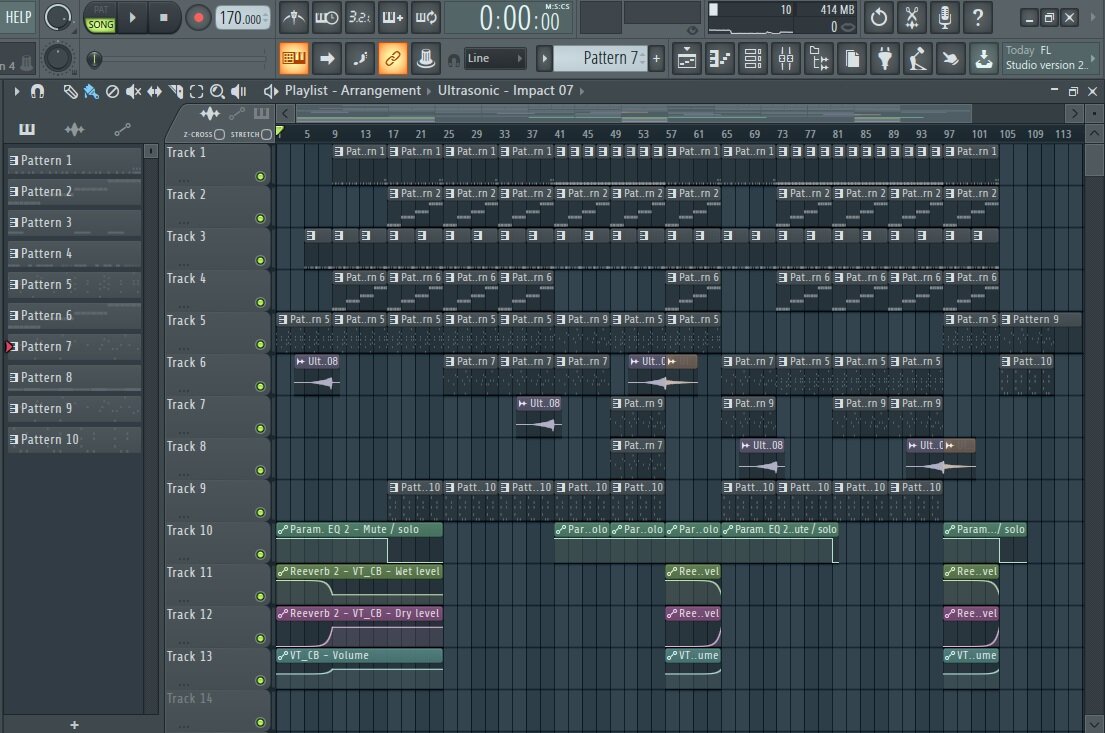Stop playback with the stop button
The width and height of the screenshot is (1105, 733).
pos(163,18)
